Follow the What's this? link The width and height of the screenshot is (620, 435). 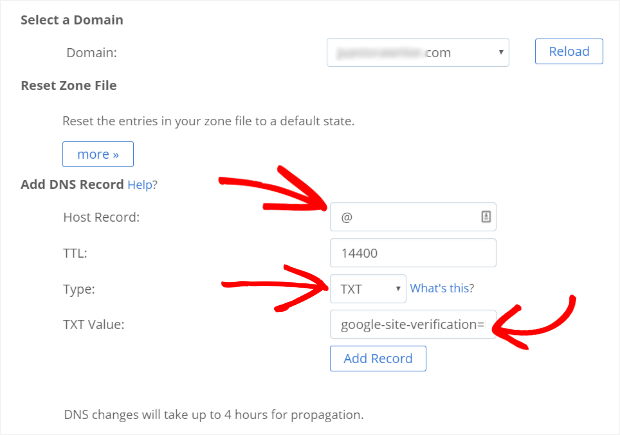click(442, 288)
